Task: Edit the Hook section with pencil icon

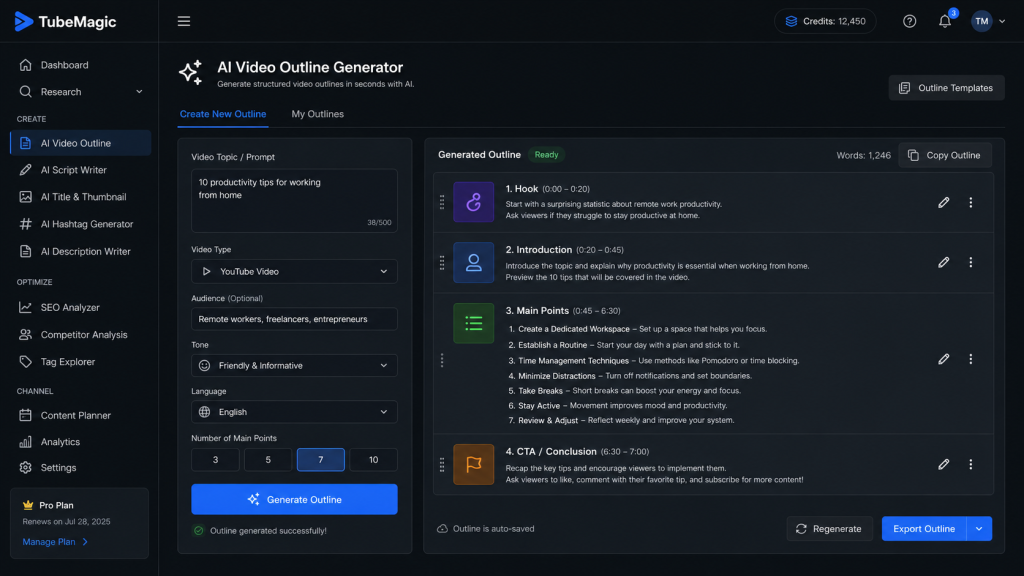Action: click(x=944, y=202)
